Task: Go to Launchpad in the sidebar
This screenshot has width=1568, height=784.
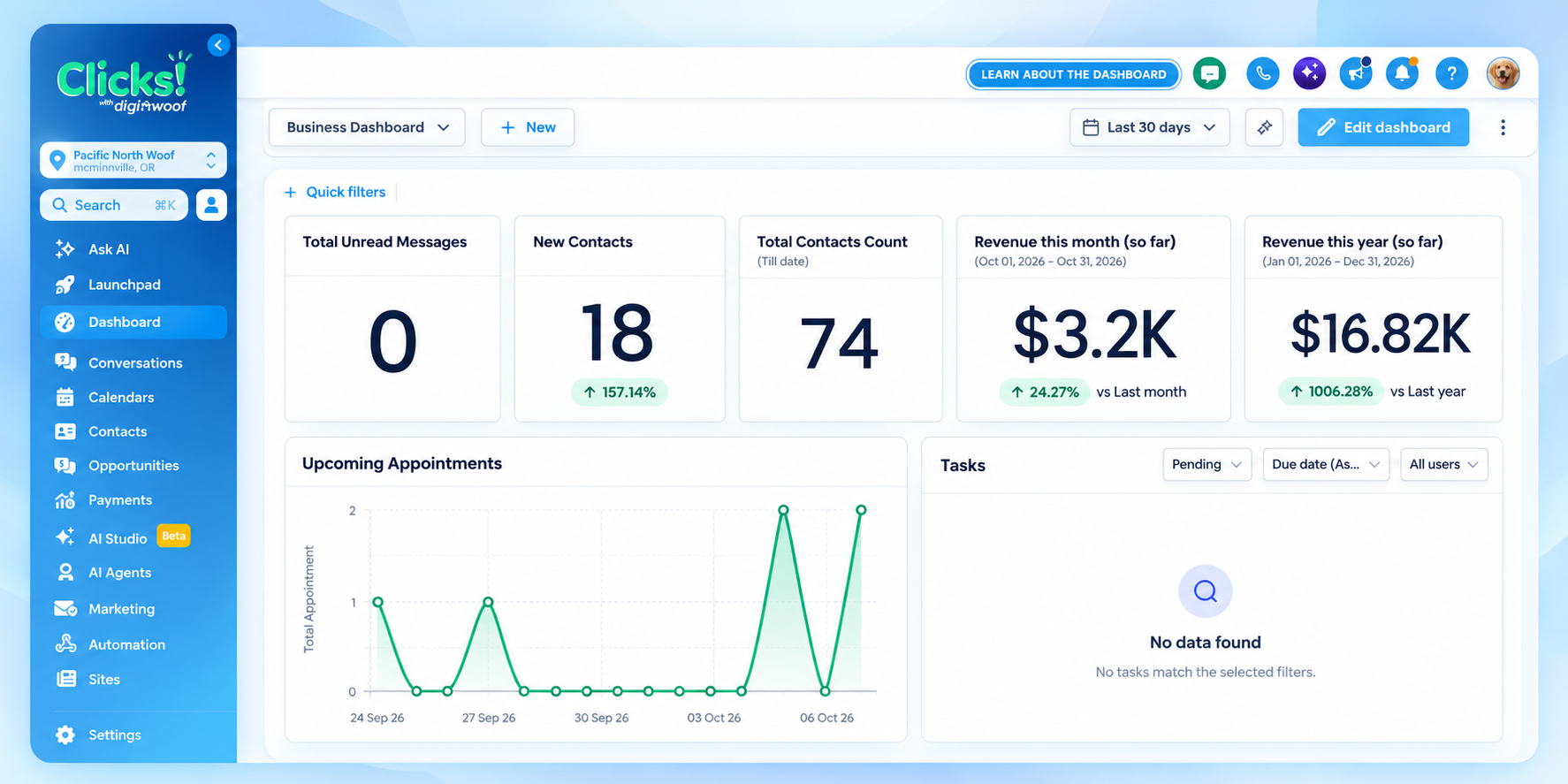Action: (133, 285)
